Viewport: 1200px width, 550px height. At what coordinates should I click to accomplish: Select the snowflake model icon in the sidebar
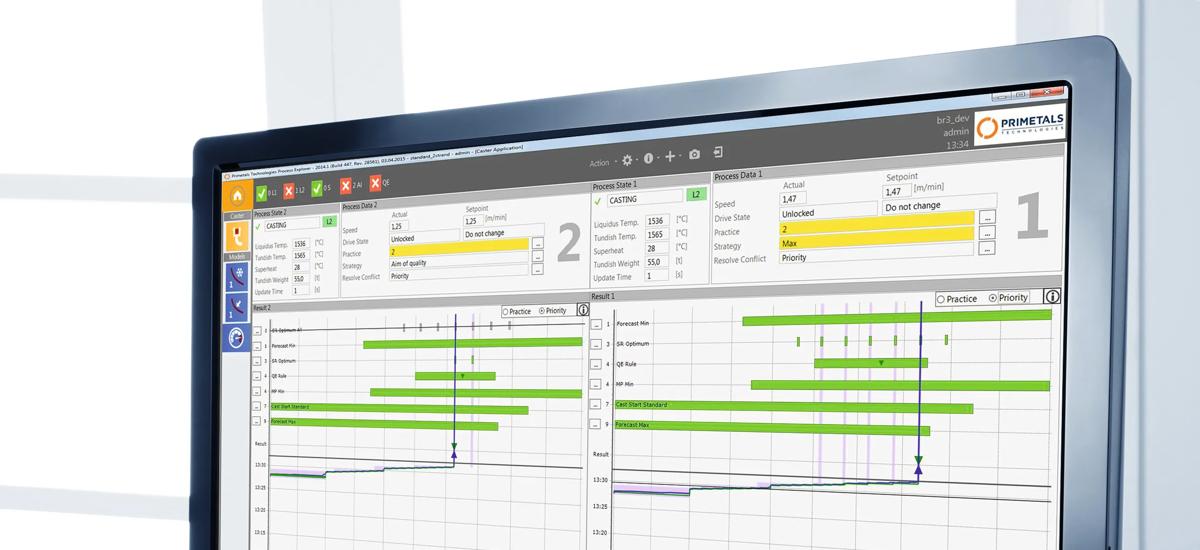[238, 275]
